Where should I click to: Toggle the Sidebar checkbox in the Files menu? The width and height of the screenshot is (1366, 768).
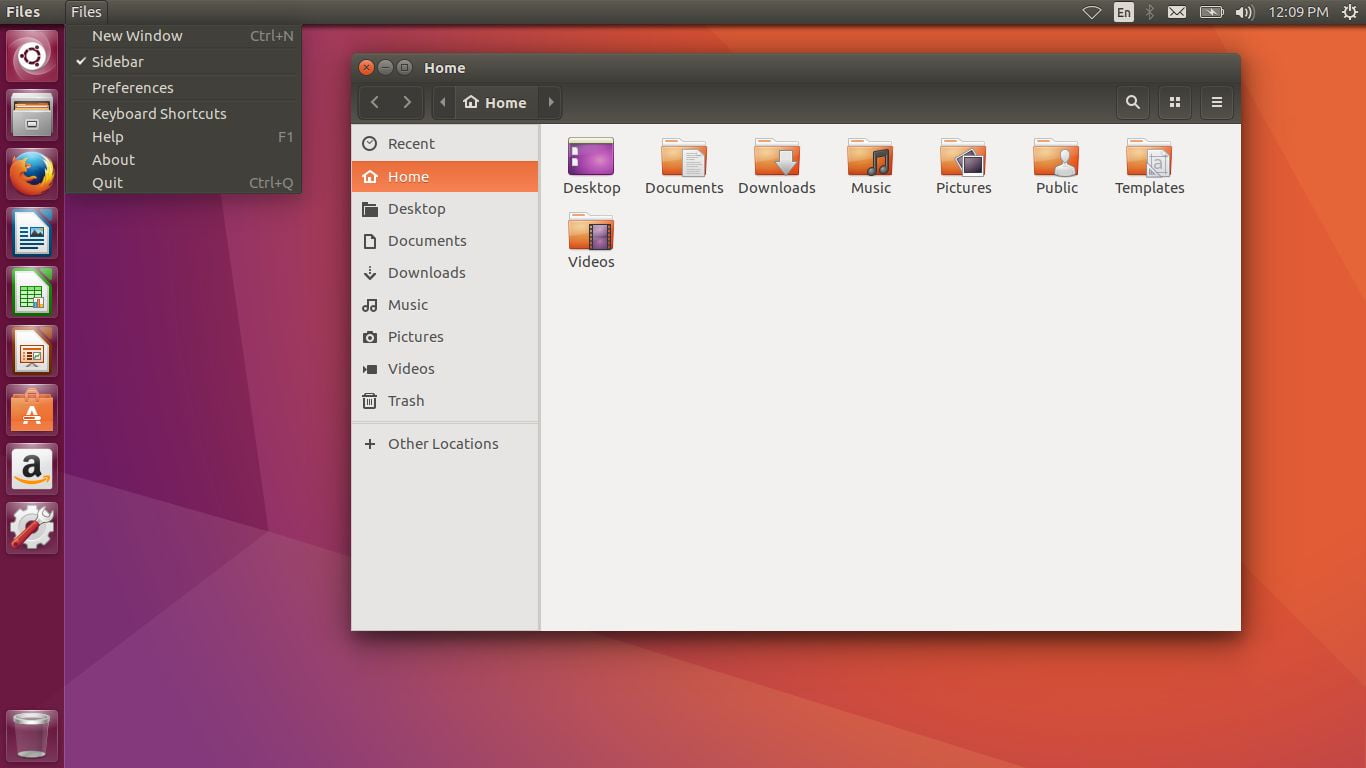pos(119,61)
